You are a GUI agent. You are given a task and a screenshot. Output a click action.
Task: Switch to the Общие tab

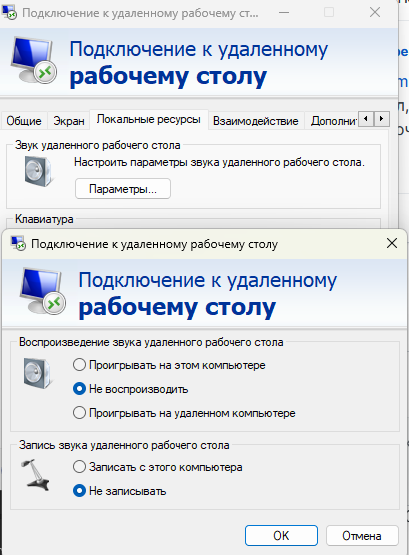coord(24,121)
